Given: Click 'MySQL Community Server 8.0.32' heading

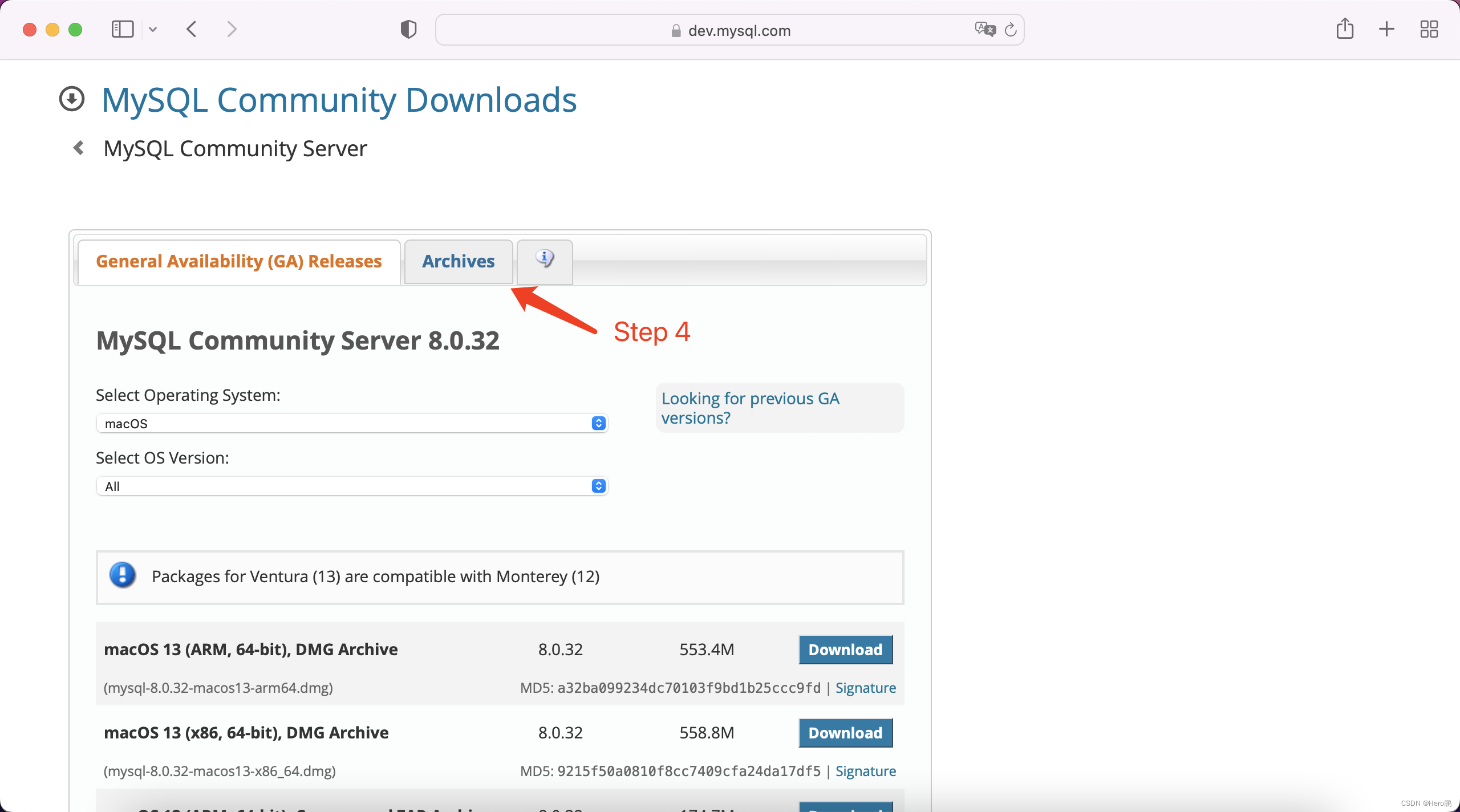Looking at the screenshot, I should pyautogui.click(x=298, y=341).
